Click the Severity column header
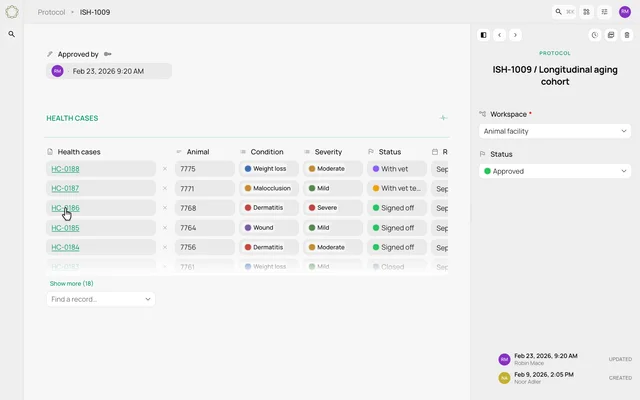Viewport: 640px width, 400px height. pos(328,152)
